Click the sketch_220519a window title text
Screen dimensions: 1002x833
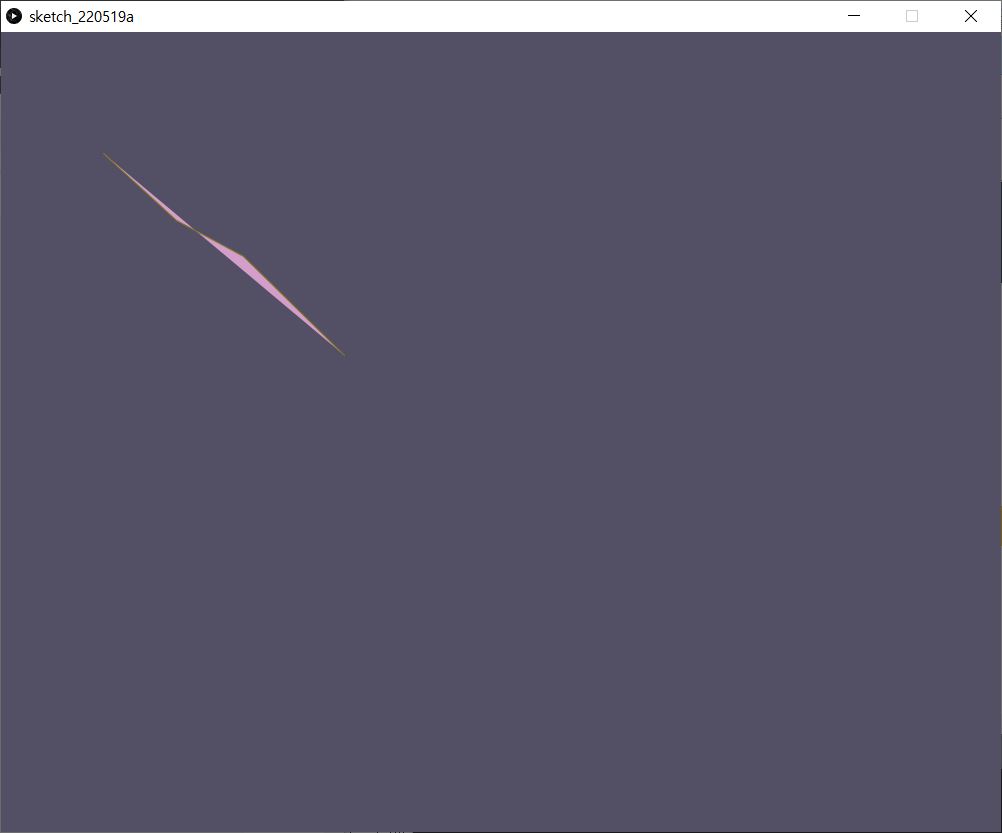81,16
